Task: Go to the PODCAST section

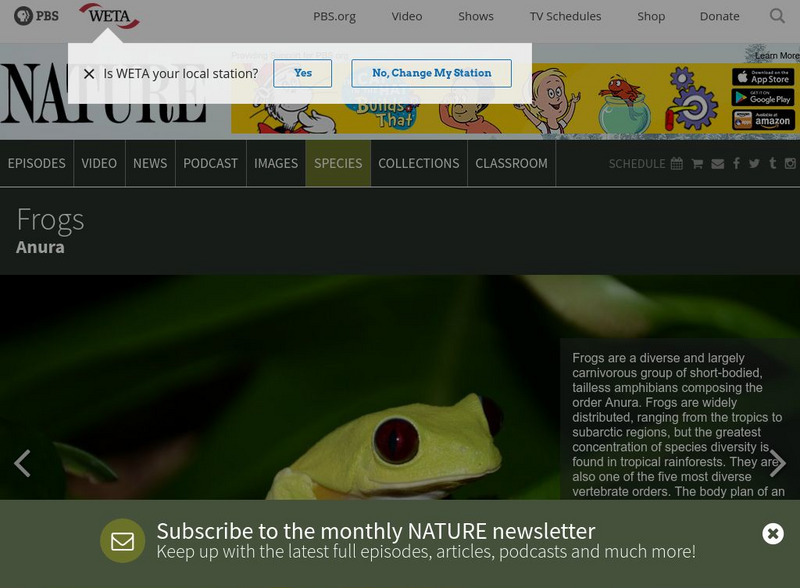Action: click(x=211, y=163)
